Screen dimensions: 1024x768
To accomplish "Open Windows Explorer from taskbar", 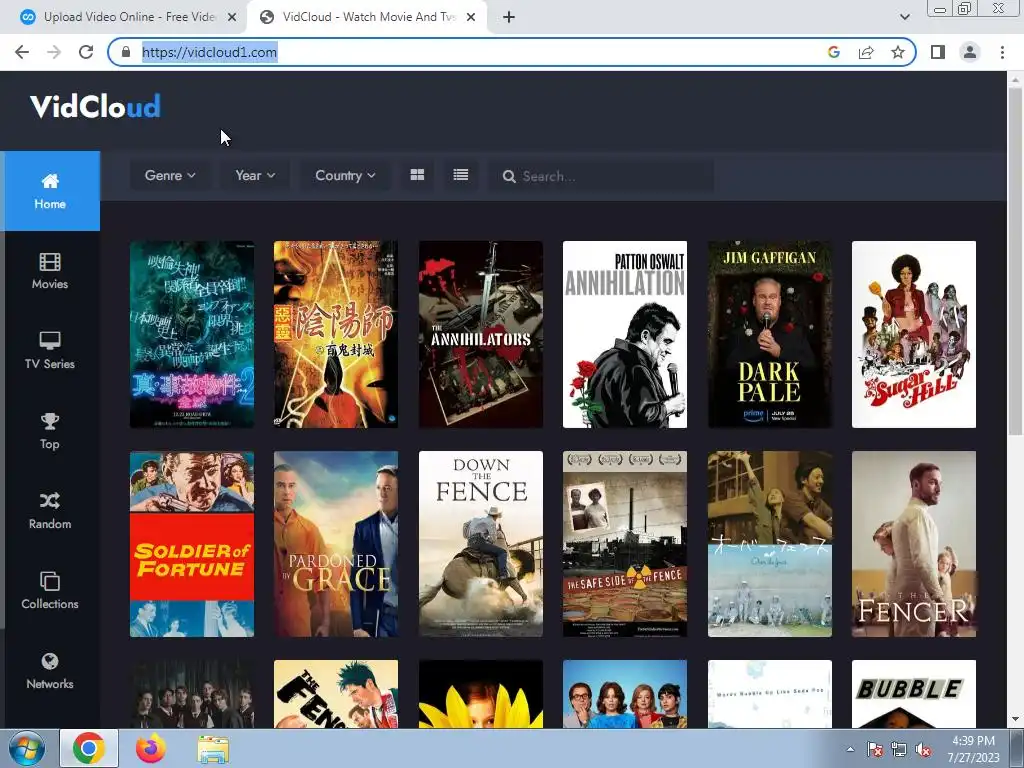I will point(213,749).
